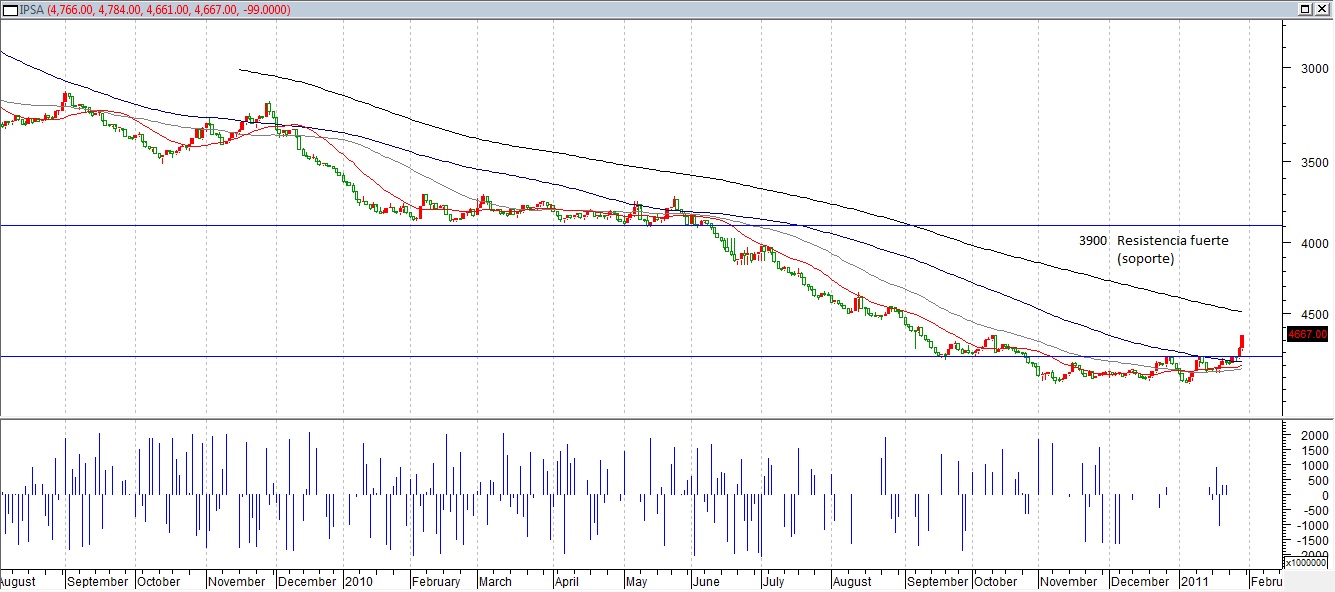
Task: Click the x1000000 volume scale label
Action: tap(1306, 562)
